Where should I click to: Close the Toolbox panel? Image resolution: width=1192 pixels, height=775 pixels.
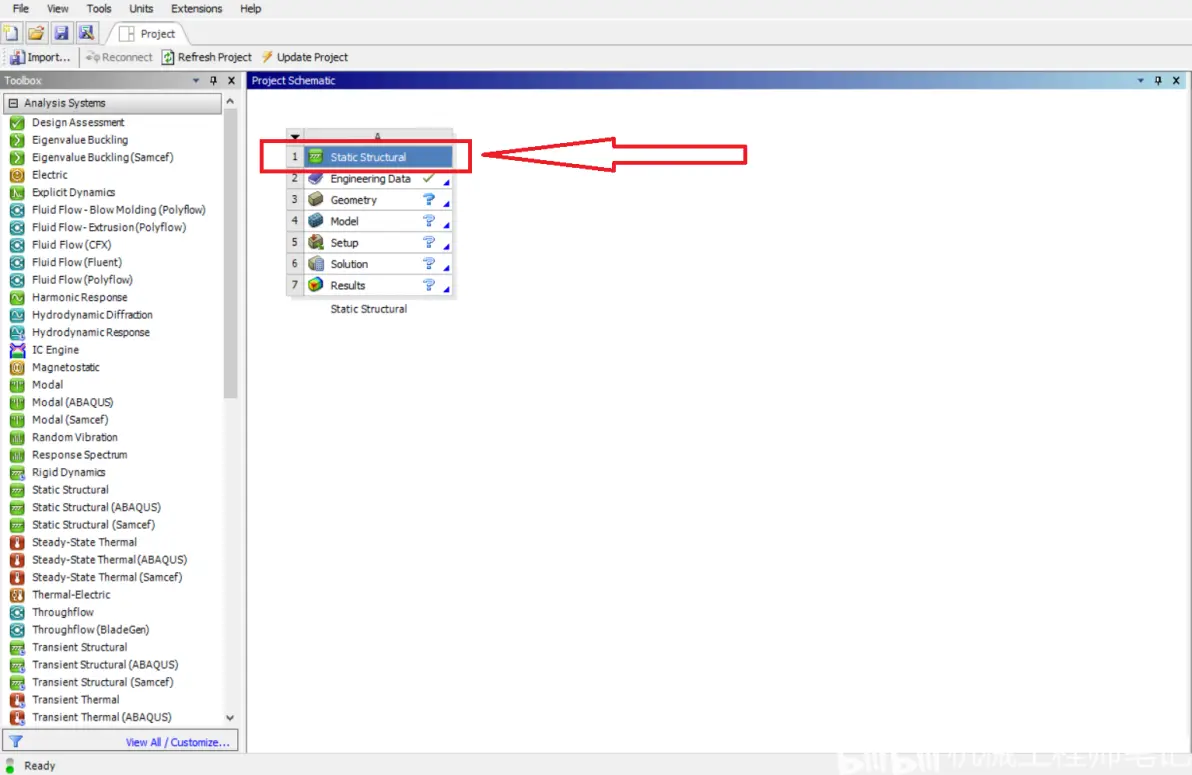(x=231, y=81)
